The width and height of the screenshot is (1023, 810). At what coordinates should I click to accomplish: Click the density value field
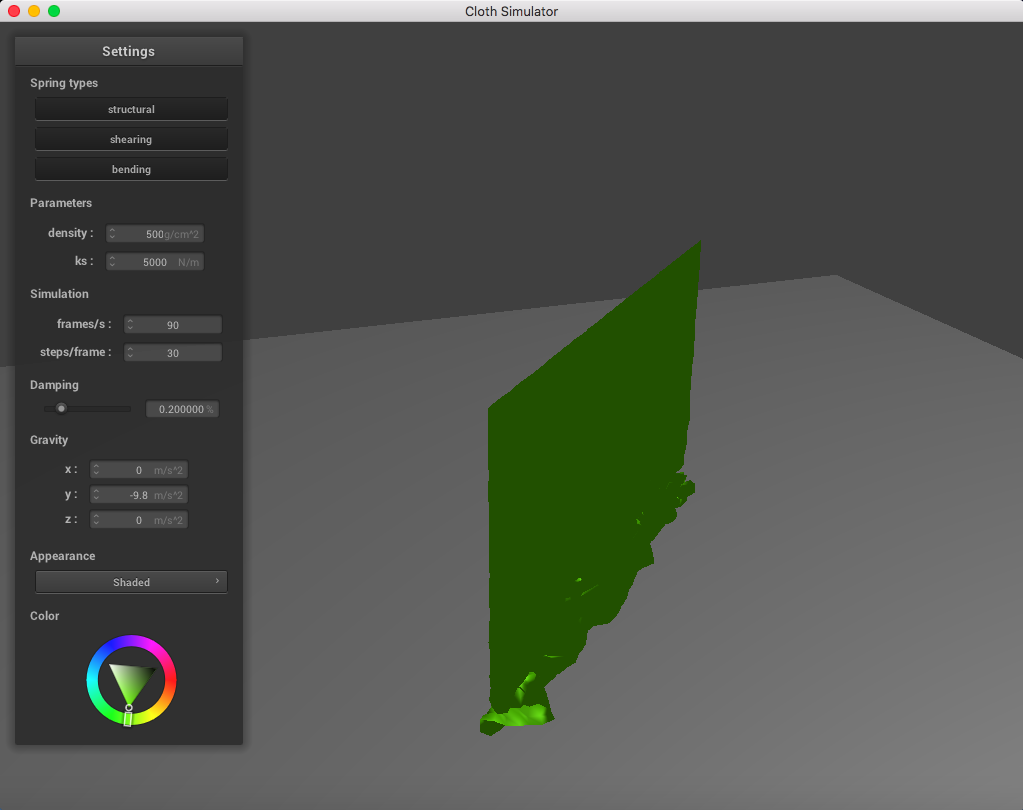coord(155,233)
